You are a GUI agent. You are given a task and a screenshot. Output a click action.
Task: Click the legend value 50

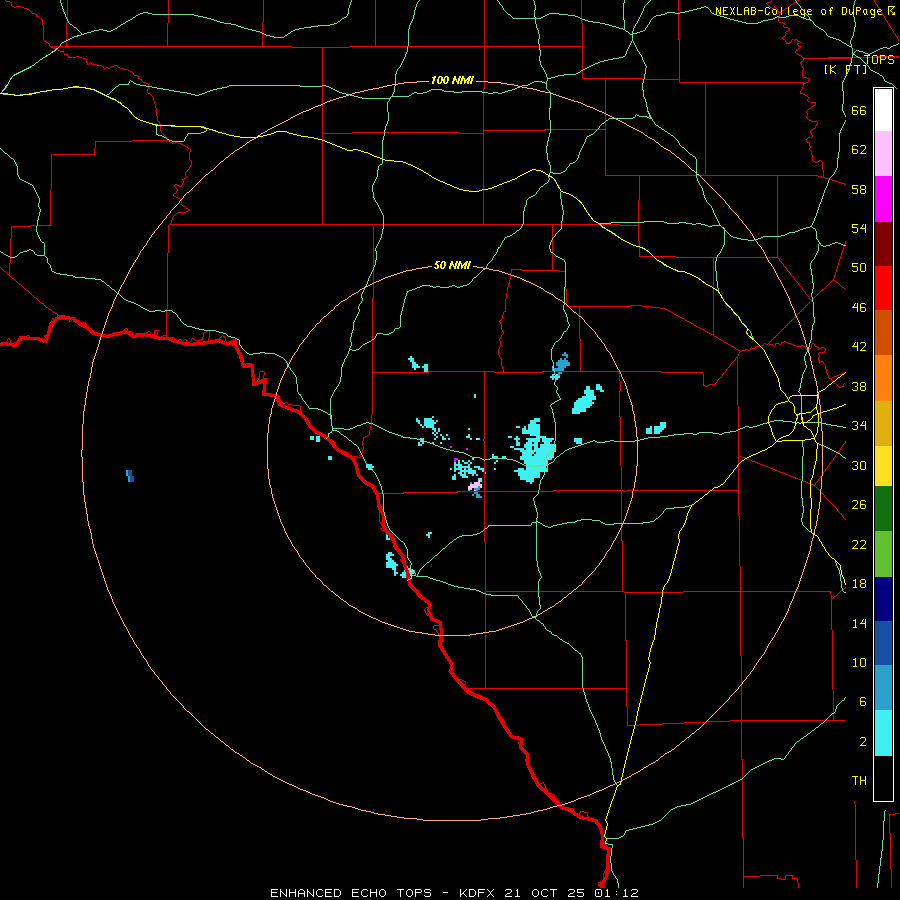tap(859, 268)
